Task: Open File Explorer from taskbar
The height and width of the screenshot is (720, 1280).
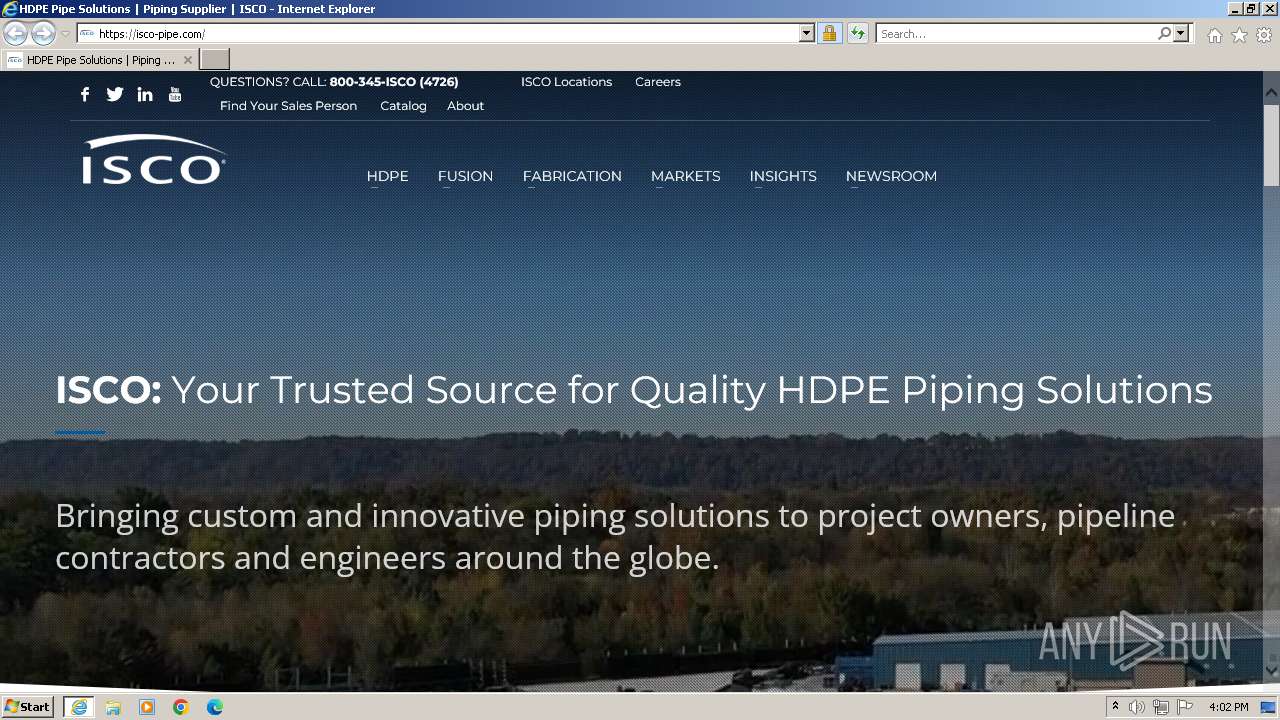Action: 113,707
